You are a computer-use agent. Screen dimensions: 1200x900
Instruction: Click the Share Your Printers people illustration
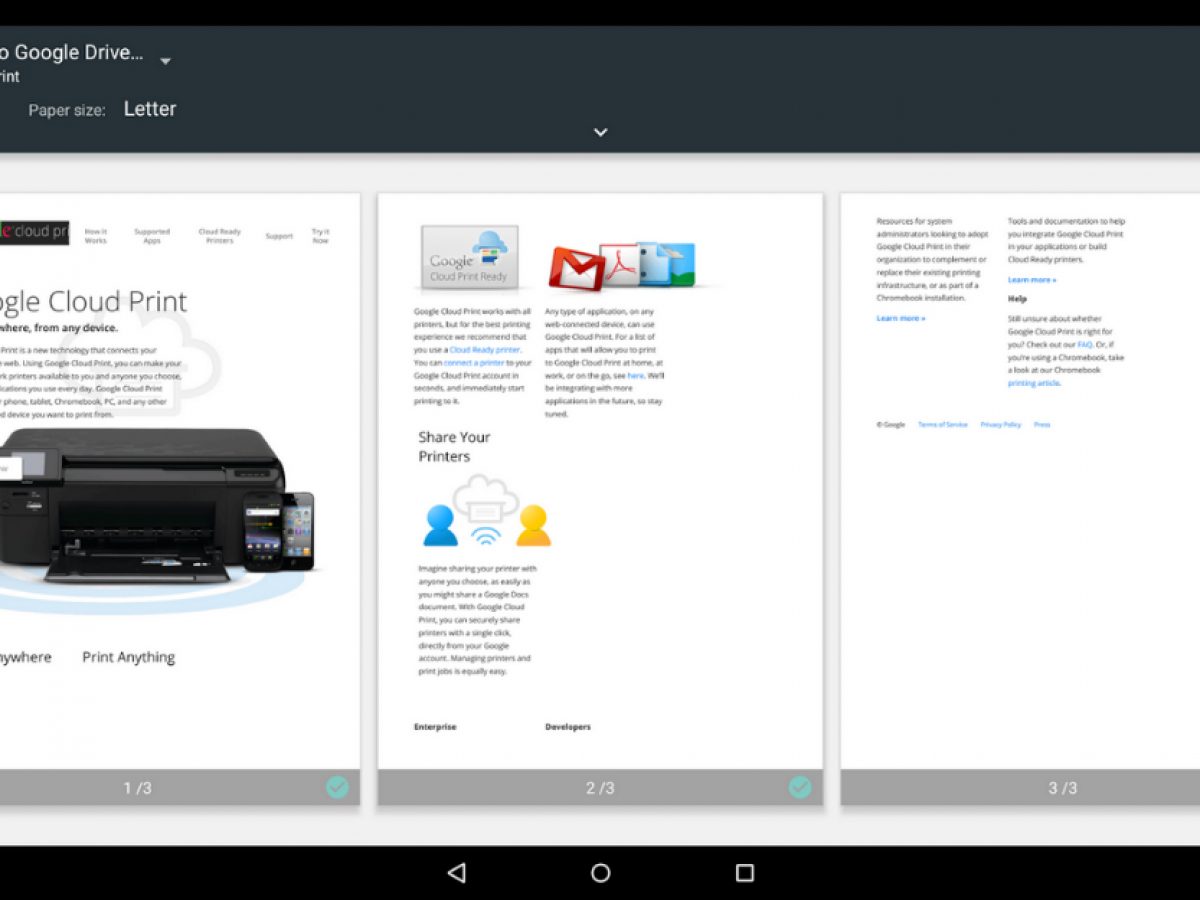486,513
